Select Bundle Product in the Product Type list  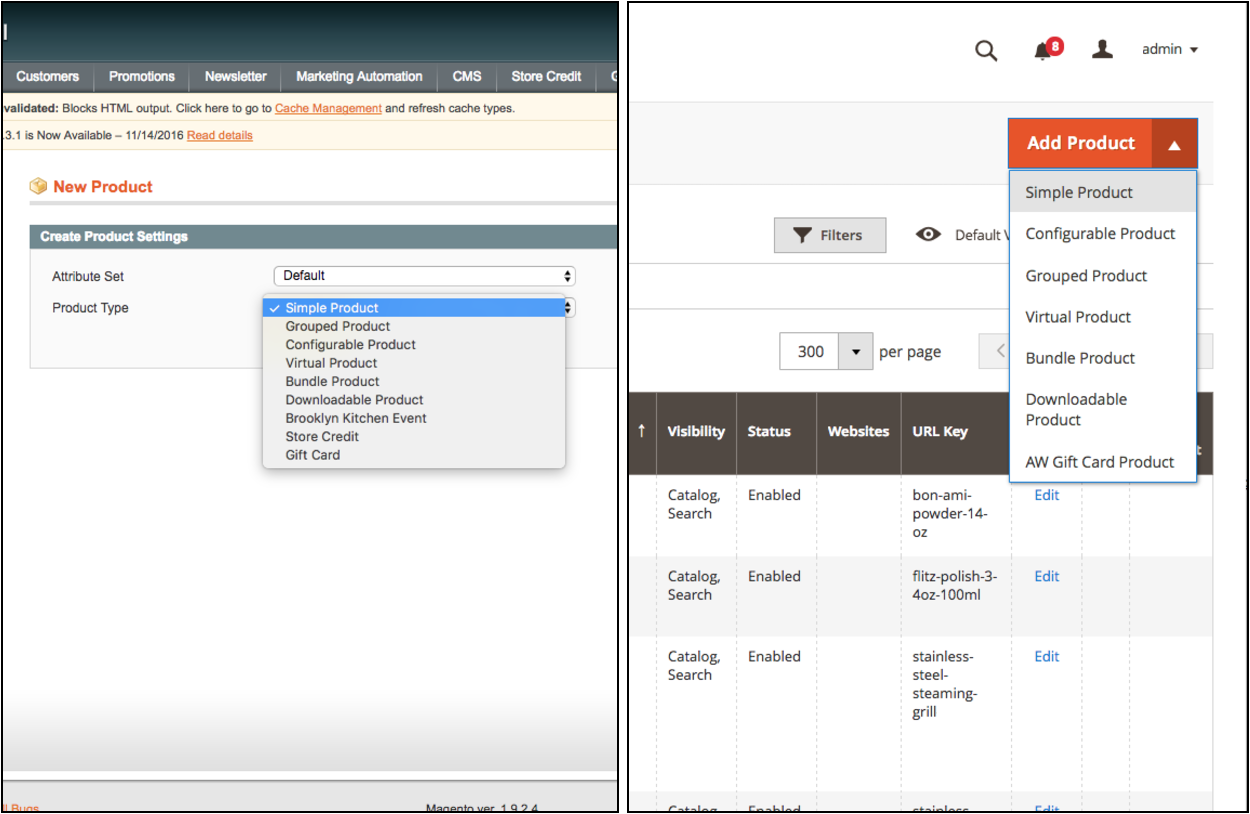(332, 381)
